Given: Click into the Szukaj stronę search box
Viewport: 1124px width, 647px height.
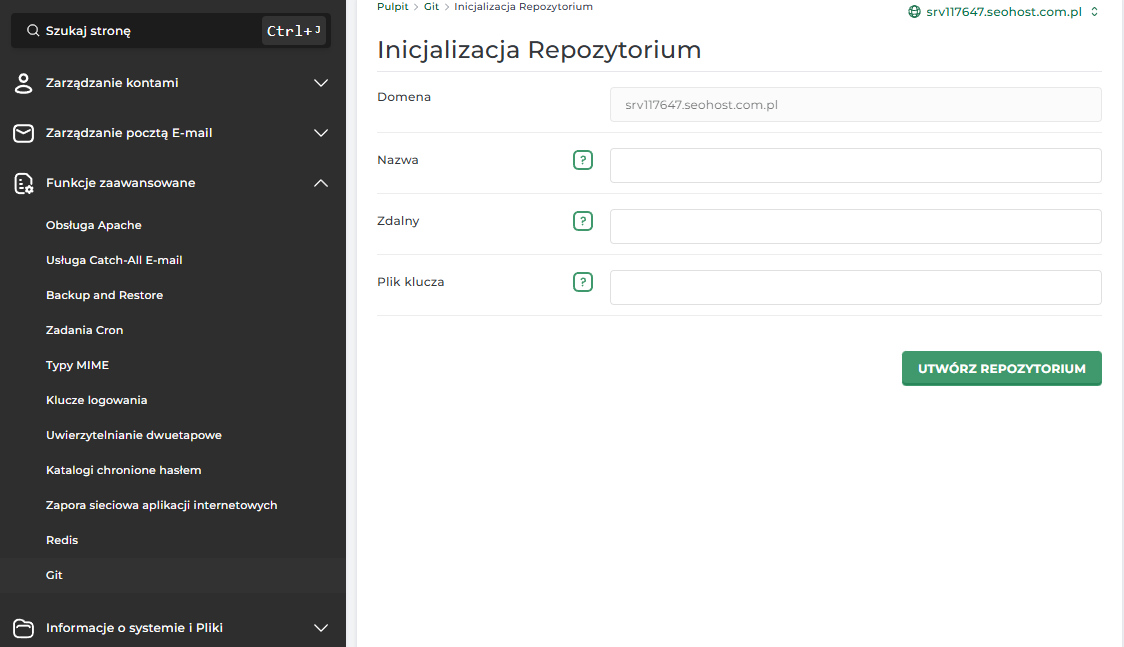Looking at the screenshot, I should coord(171,31).
